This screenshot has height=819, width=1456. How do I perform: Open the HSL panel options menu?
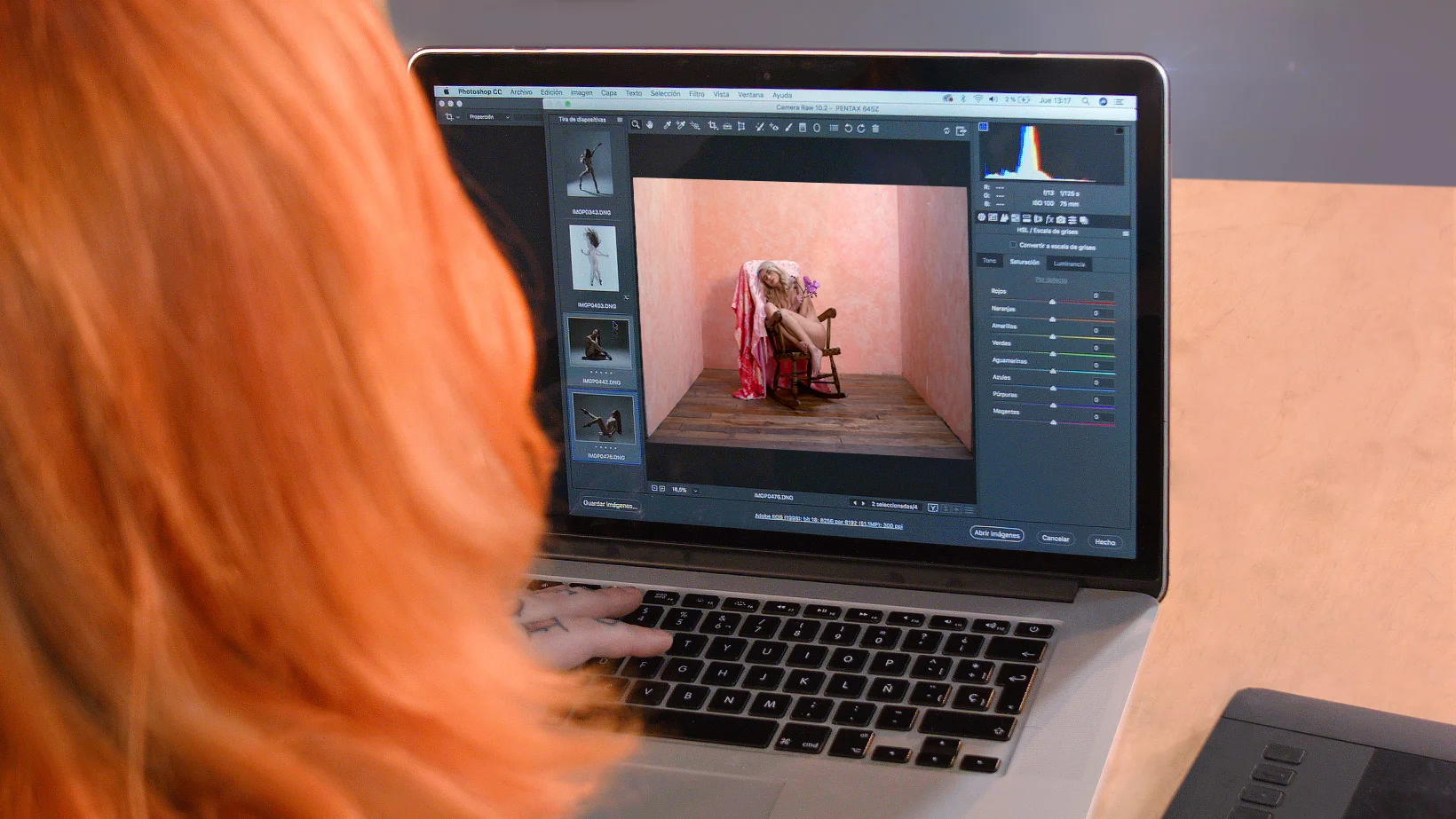tap(1126, 233)
